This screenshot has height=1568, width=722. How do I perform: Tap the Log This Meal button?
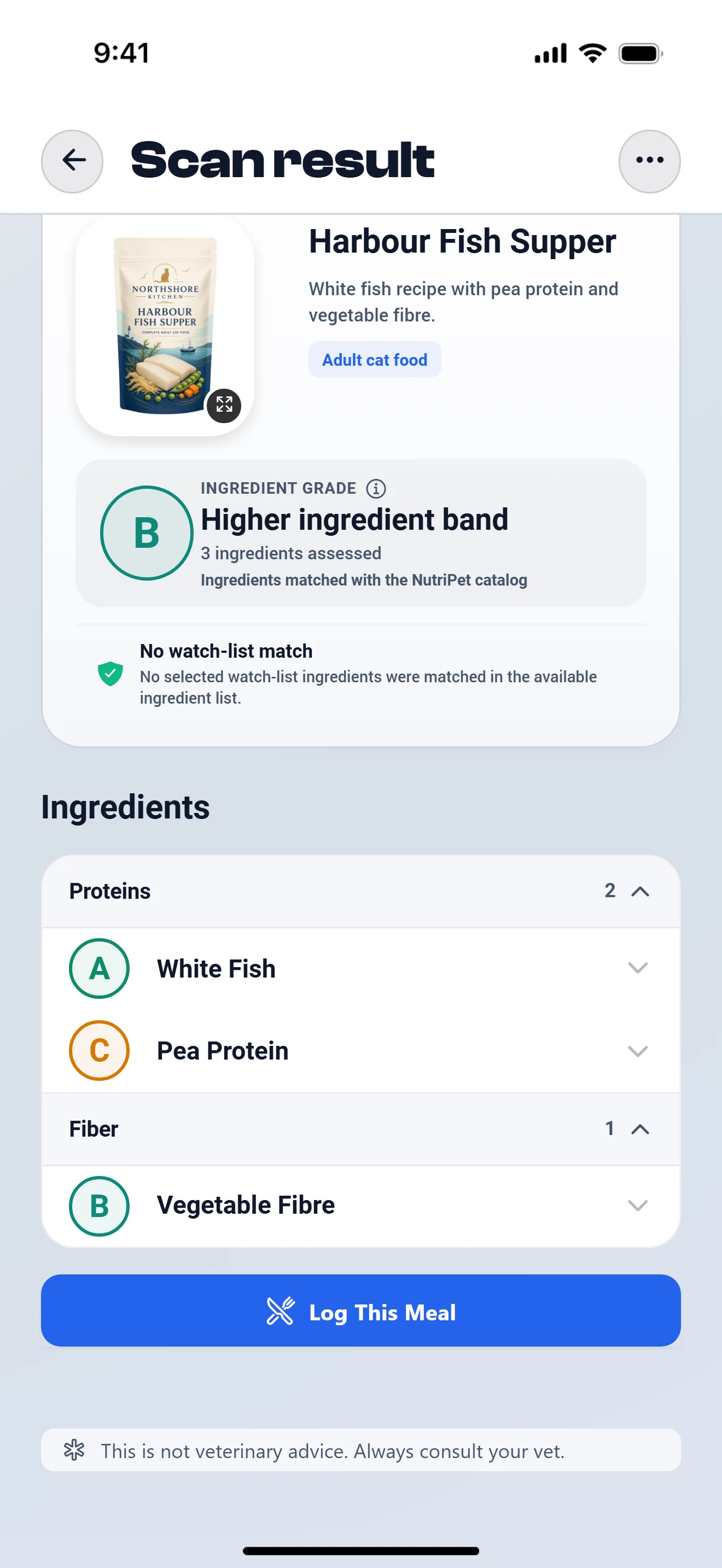(360, 1310)
